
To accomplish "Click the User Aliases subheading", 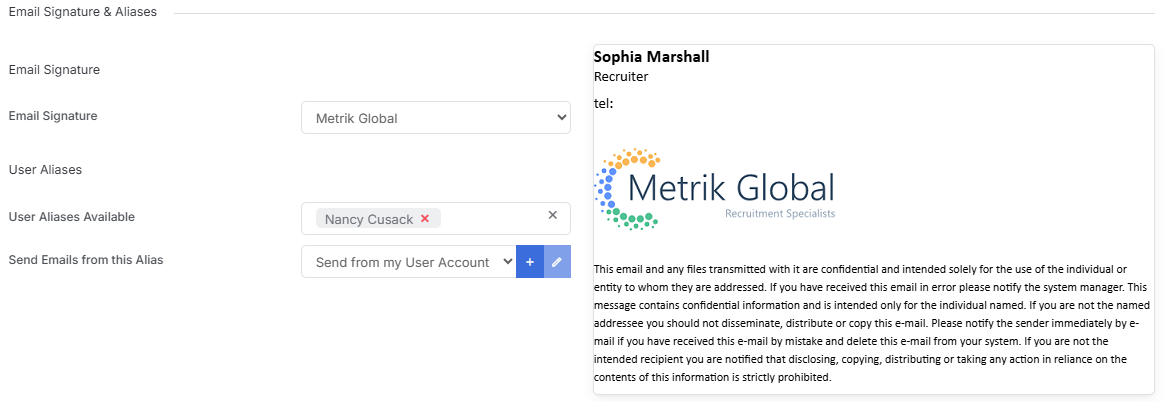I will click(45, 170).
